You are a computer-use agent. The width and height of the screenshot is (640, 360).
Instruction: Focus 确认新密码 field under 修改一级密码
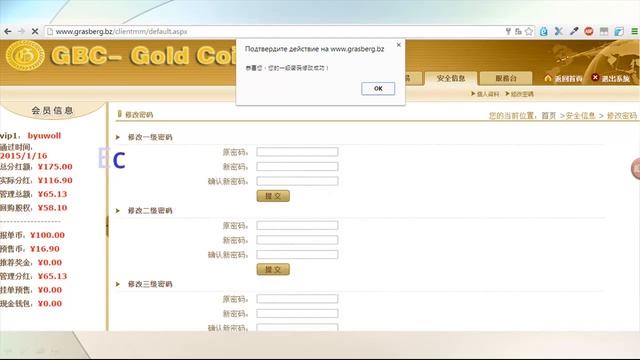click(297, 181)
